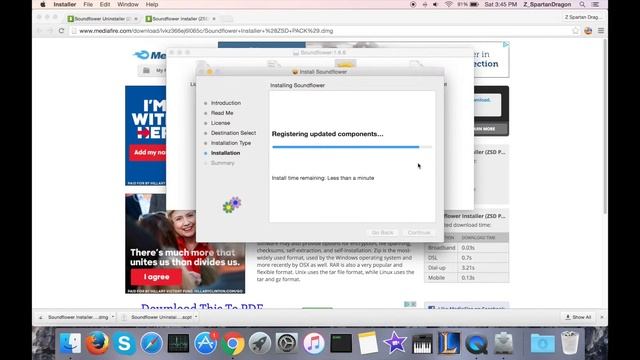
Task: Open the Trash in the Dock
Action: (x=570, y=343)
